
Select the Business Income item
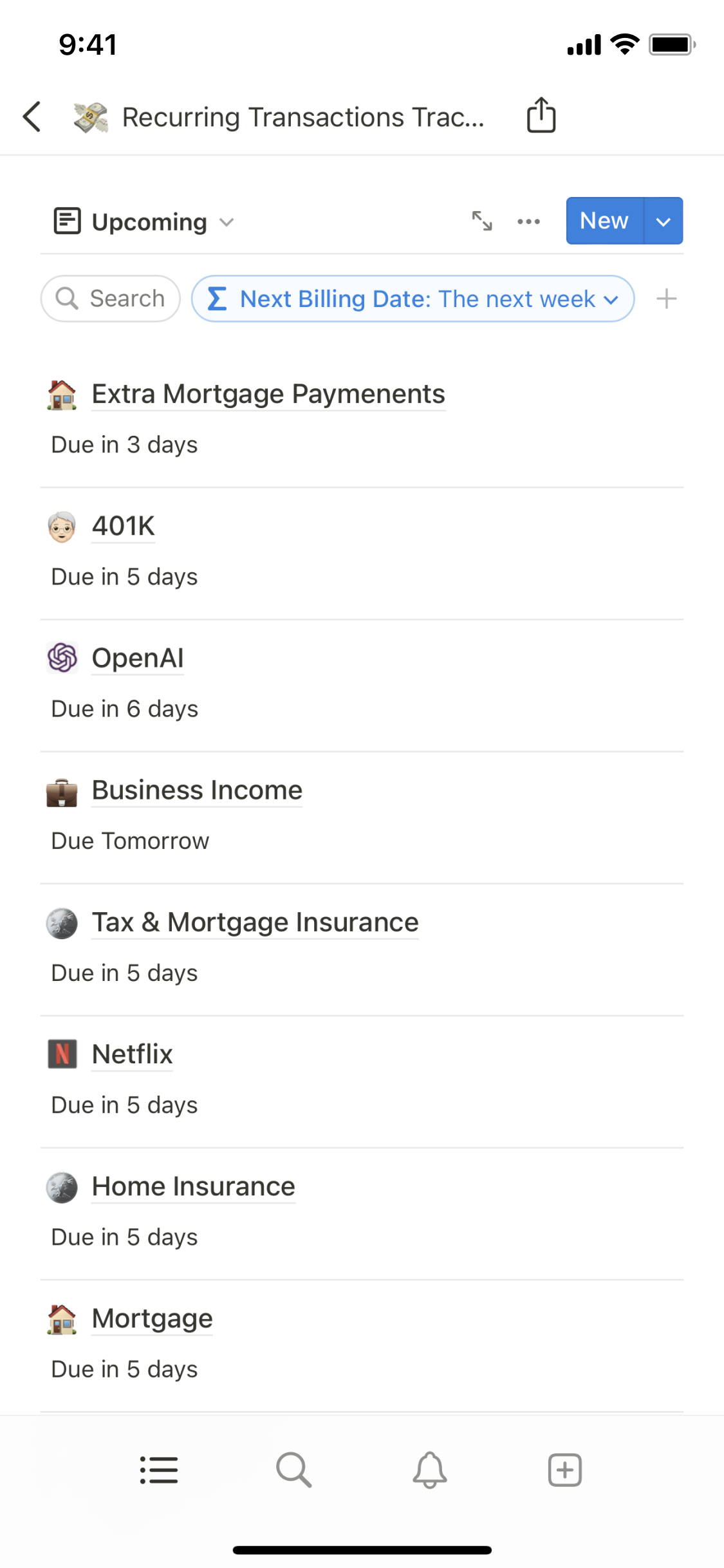pos(197,790)
